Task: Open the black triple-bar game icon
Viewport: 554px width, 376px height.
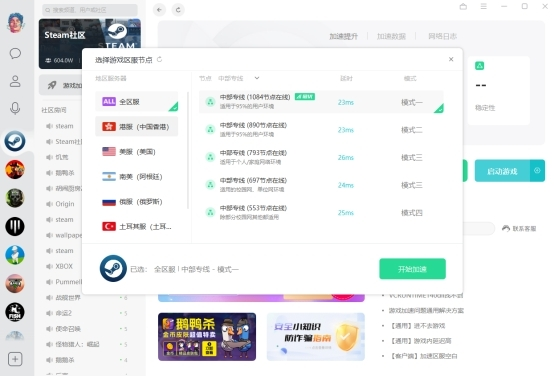Action: pyautogui.click(x=15, y=226)
